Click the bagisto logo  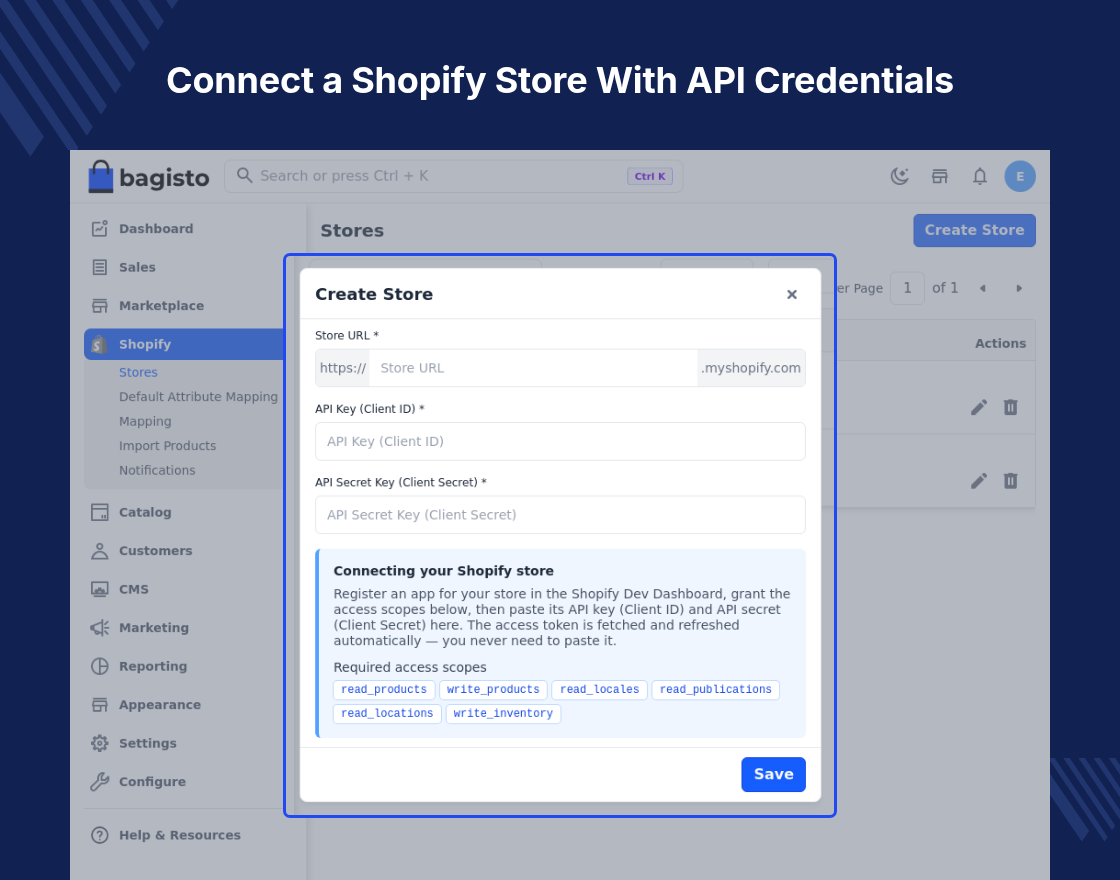tap(149, 176)
